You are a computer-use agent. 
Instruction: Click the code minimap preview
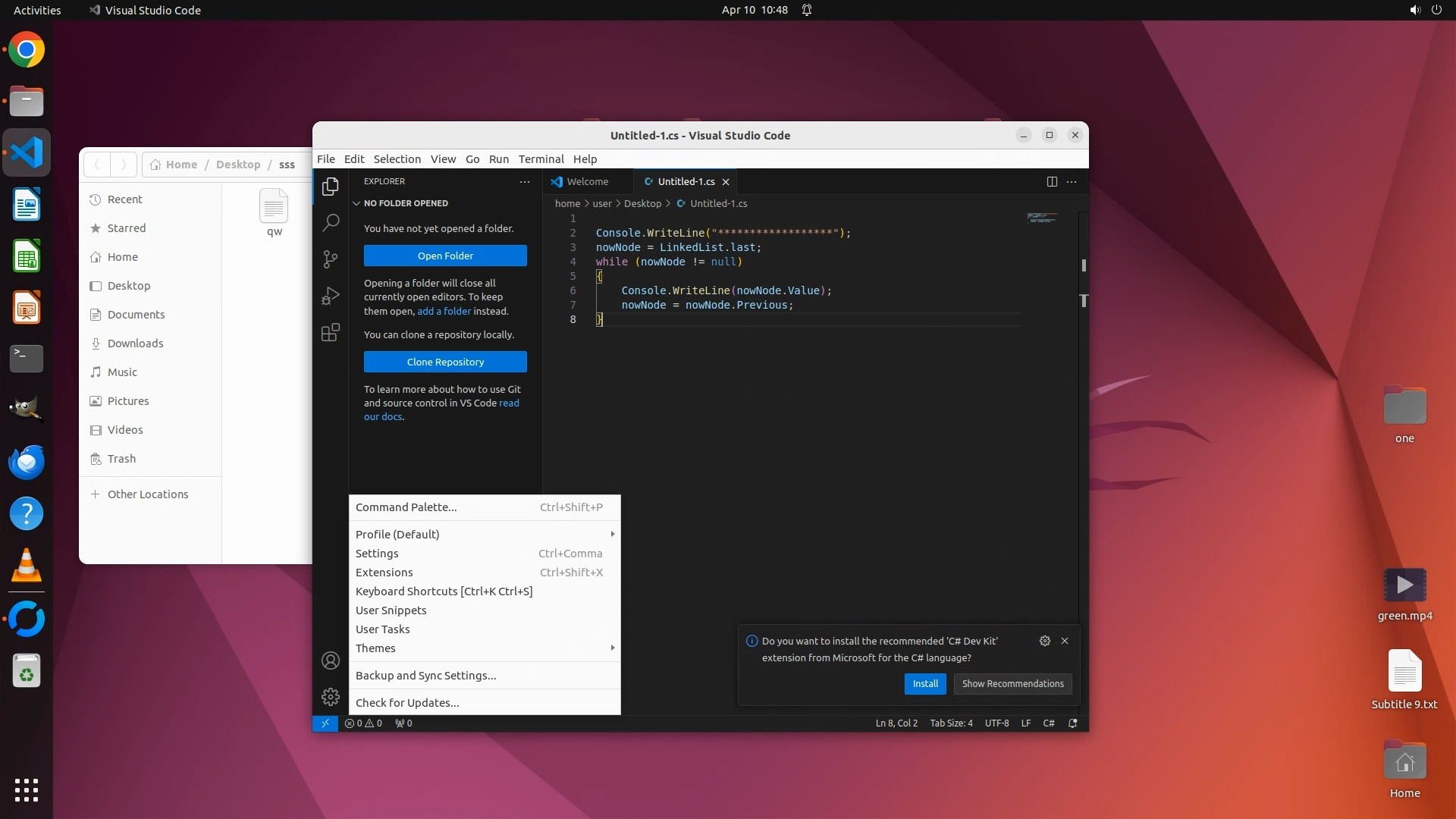coord(1042,218)
